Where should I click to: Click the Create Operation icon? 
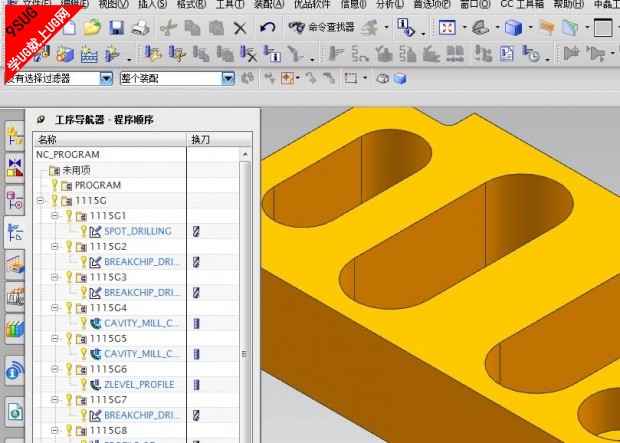pyautogui.click(x=113, y=53)
